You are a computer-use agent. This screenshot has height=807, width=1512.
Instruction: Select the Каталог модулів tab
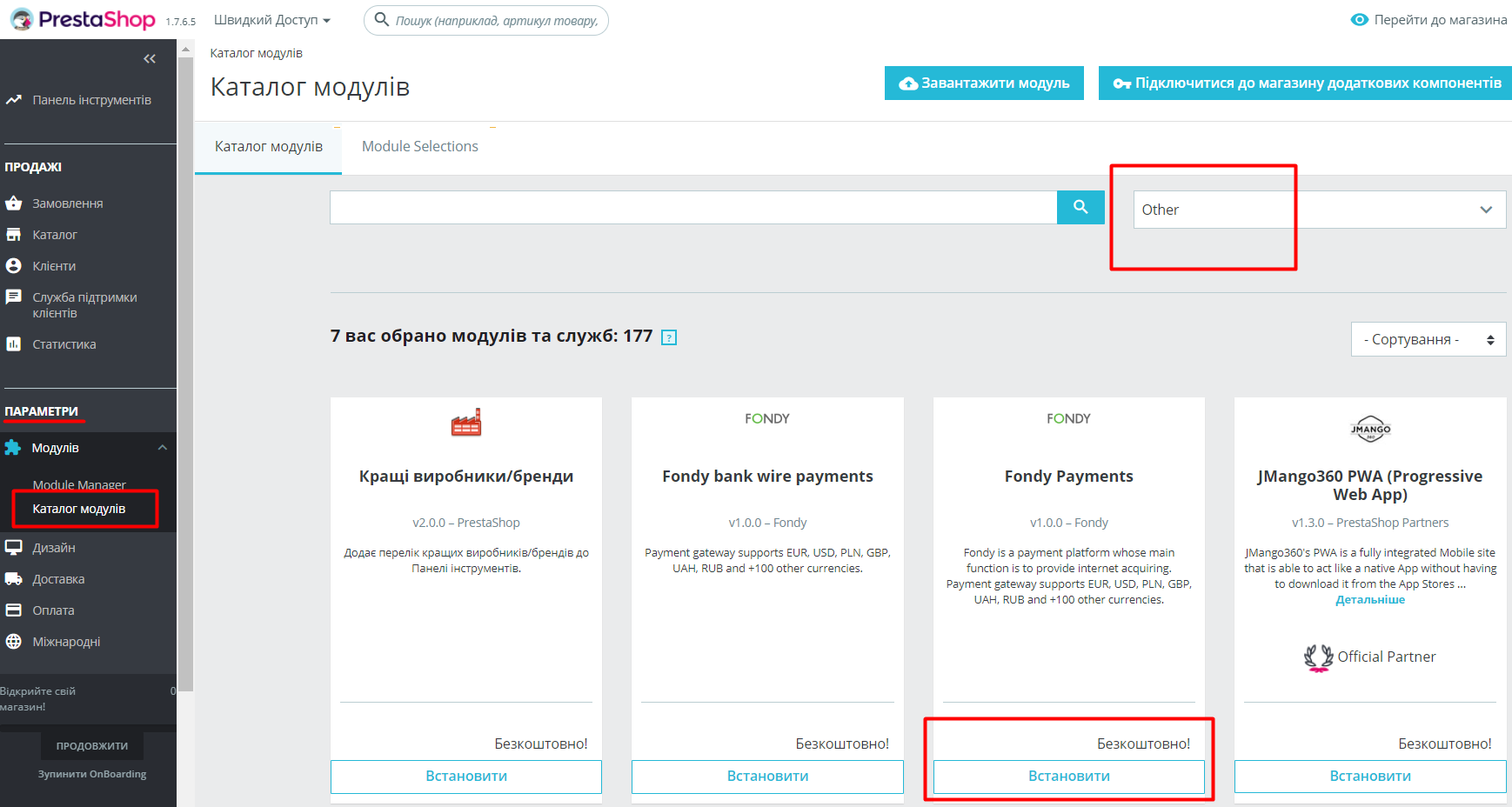pos(269,146)
